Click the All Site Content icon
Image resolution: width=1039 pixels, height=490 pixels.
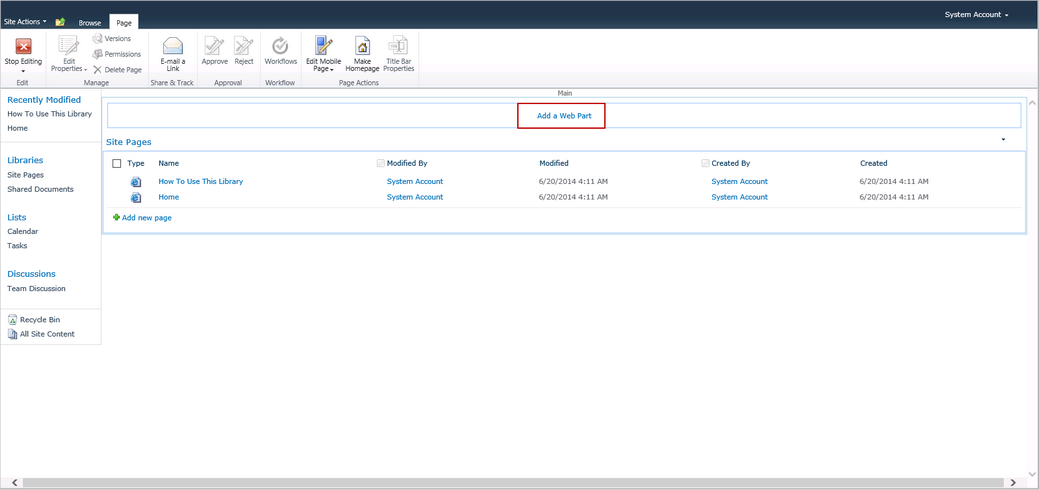coord(13,334)
